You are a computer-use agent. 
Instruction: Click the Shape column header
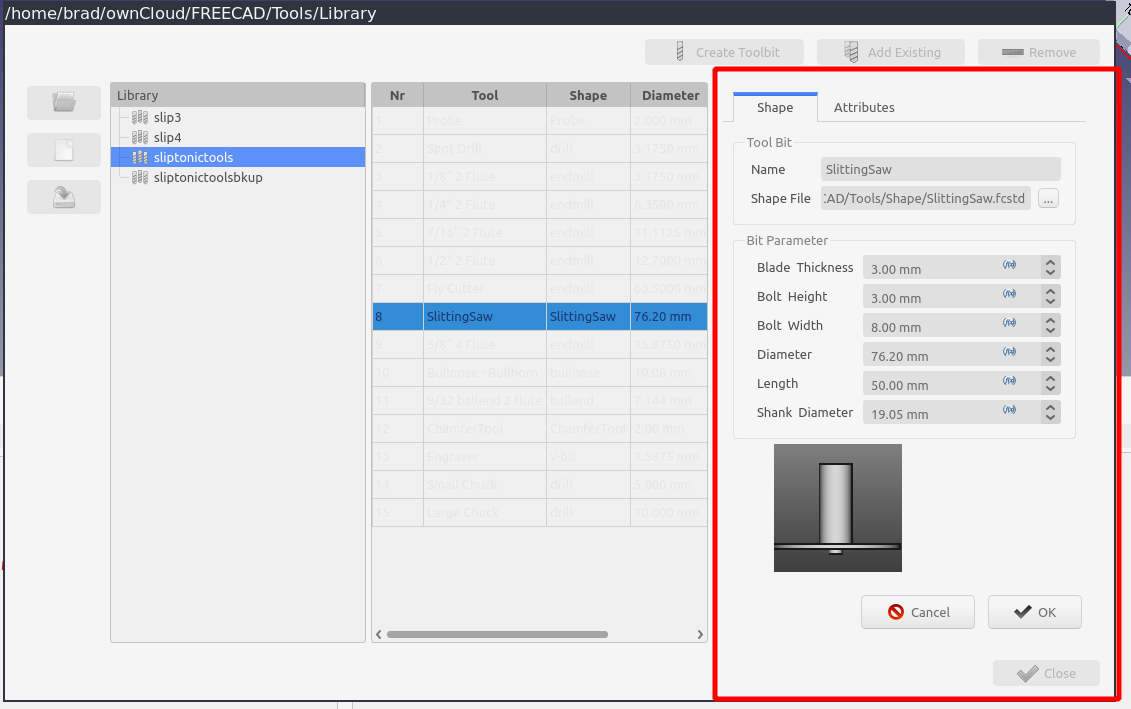coord(588,95)
